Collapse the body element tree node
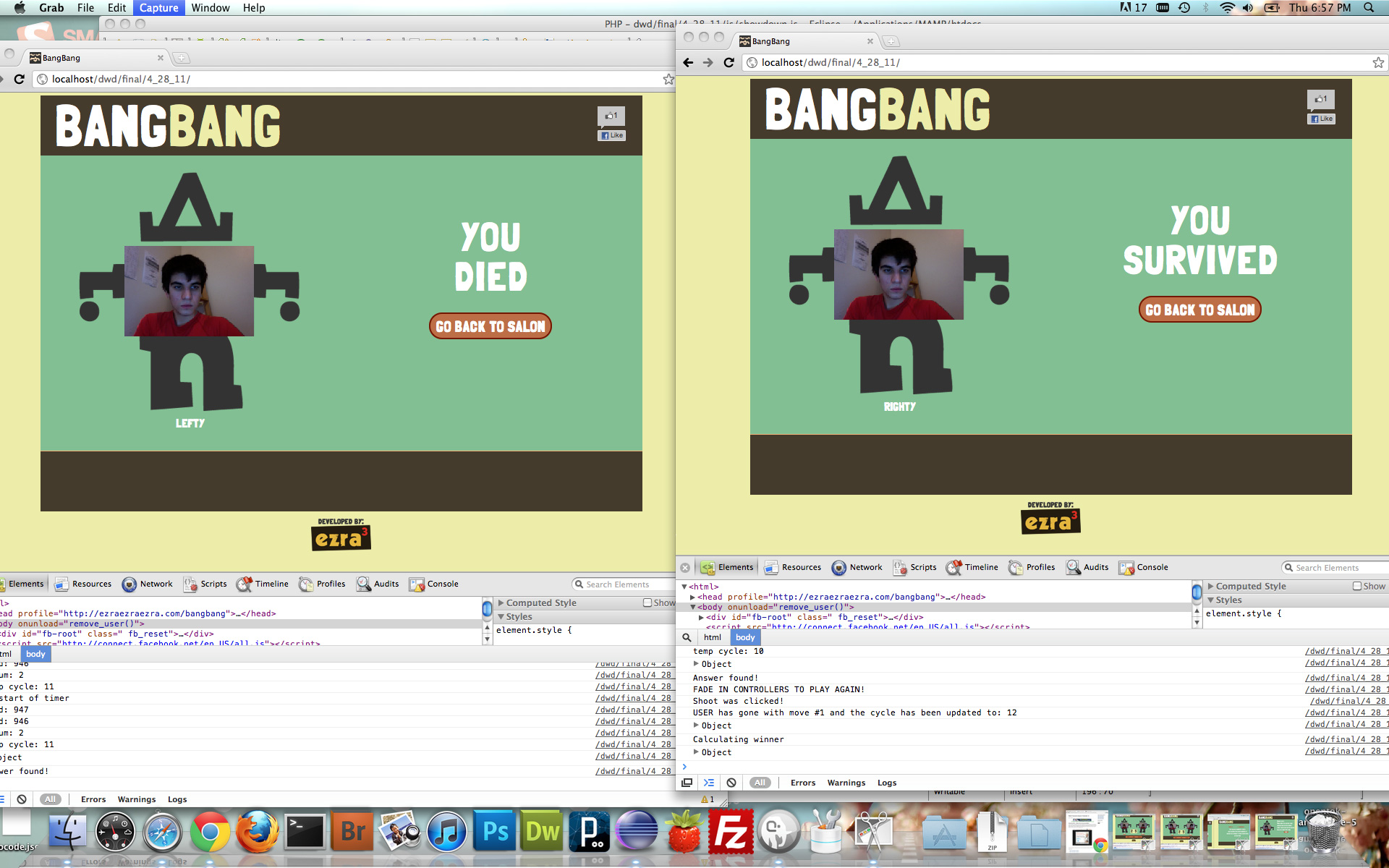The height and width of the screenshot is (868, 1389). 693,607
